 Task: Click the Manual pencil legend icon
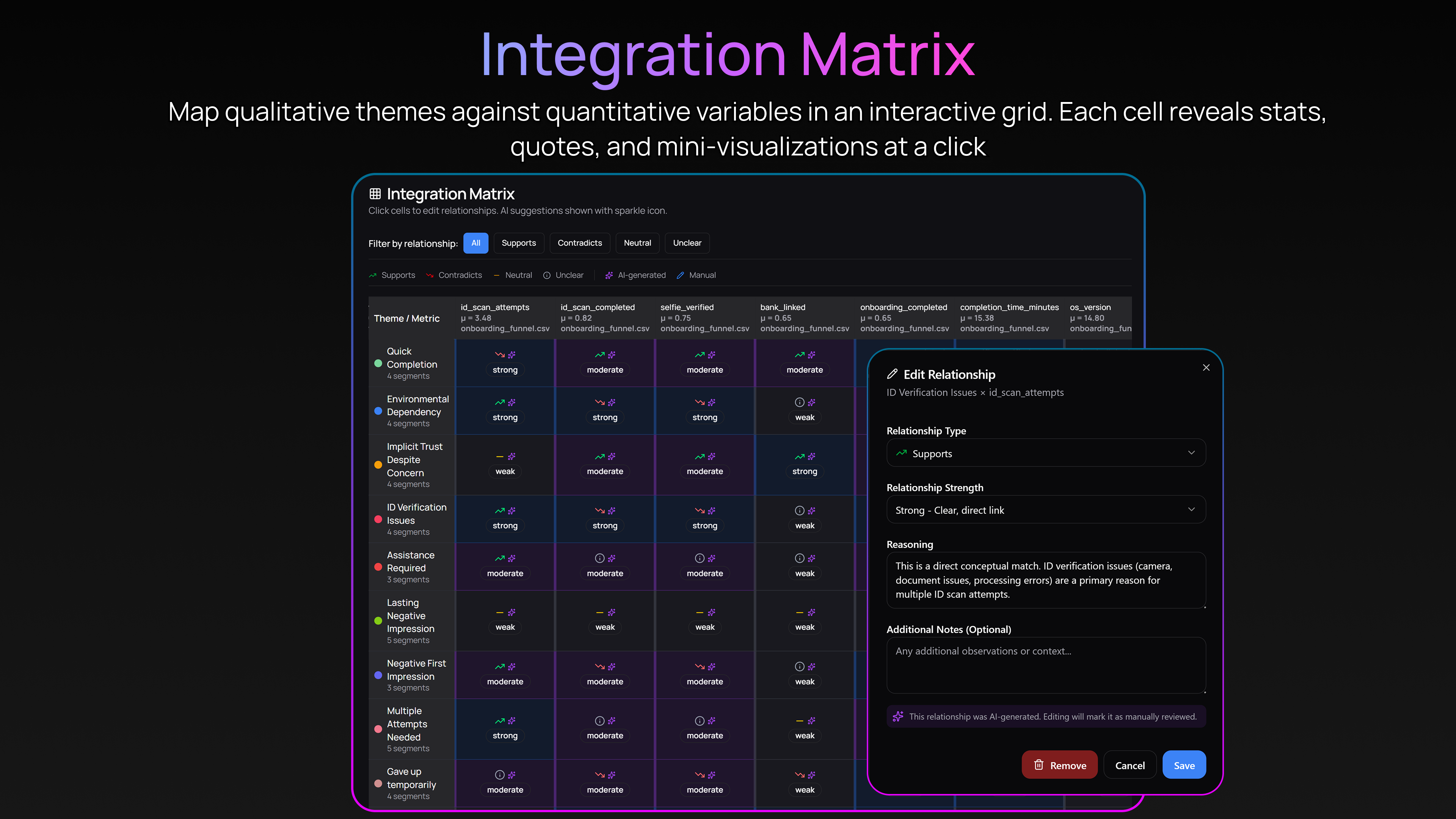click(681, 275)
